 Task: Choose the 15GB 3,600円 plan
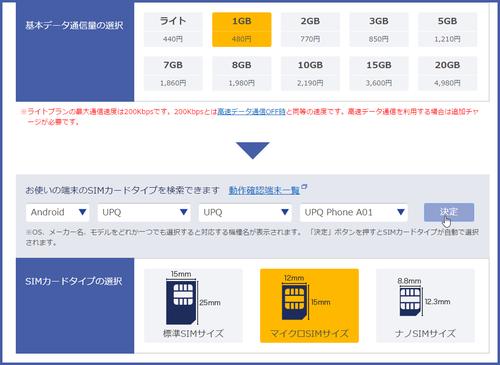tap(379, 74)
